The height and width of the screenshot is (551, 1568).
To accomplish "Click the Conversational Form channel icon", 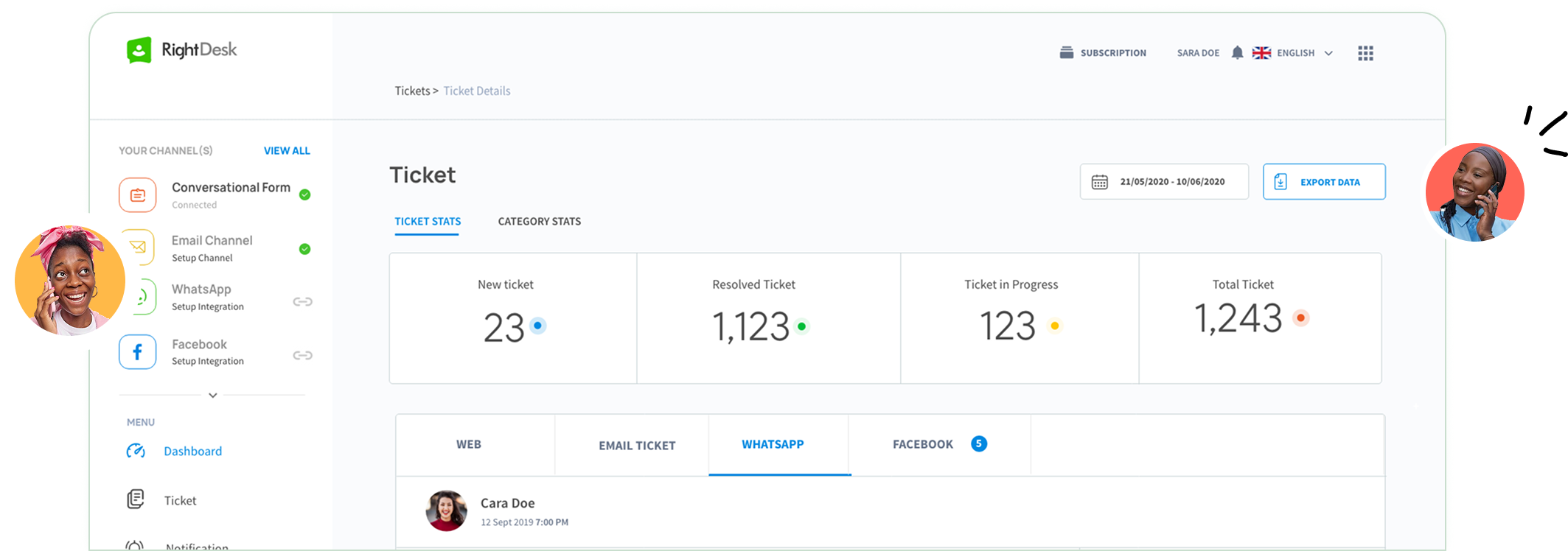I will 138,195.
